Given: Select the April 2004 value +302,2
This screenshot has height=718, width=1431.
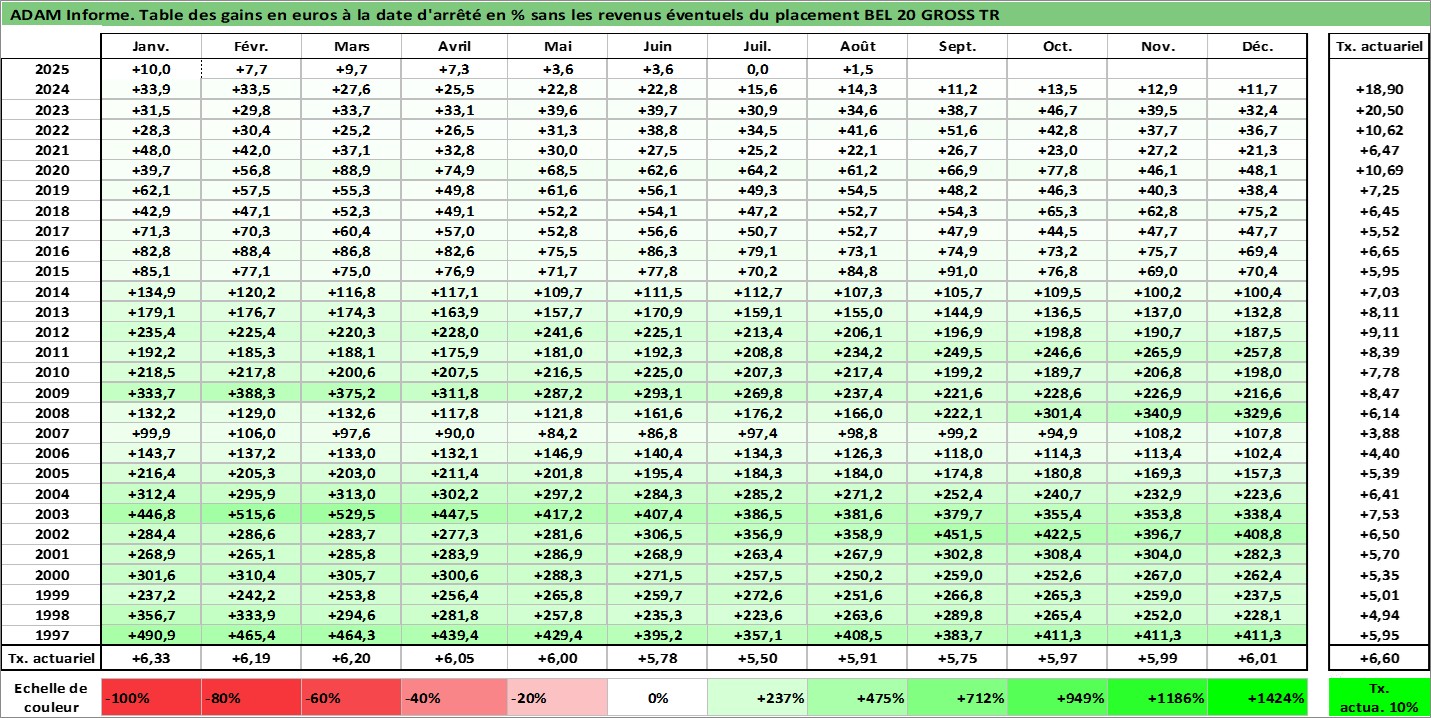Looking at the screenshot, I should tap(455, 494).
